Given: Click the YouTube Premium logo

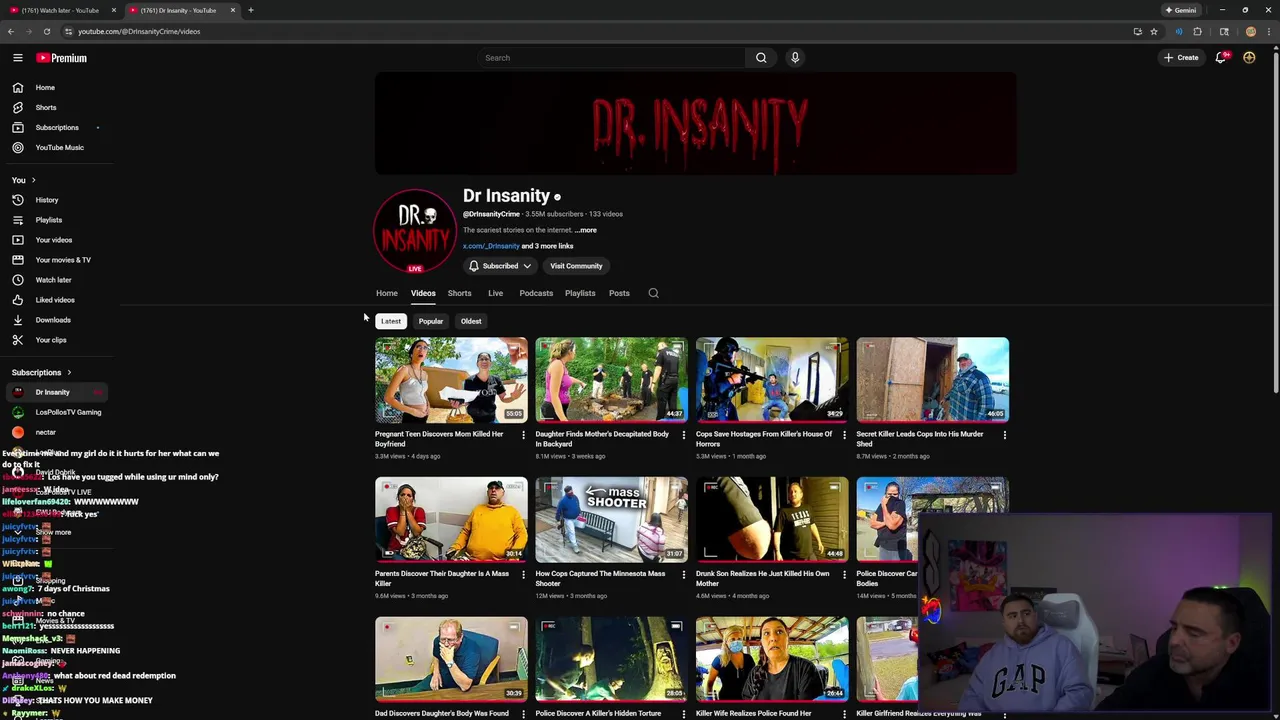Looking at the screenshot, I should (62, 58).
